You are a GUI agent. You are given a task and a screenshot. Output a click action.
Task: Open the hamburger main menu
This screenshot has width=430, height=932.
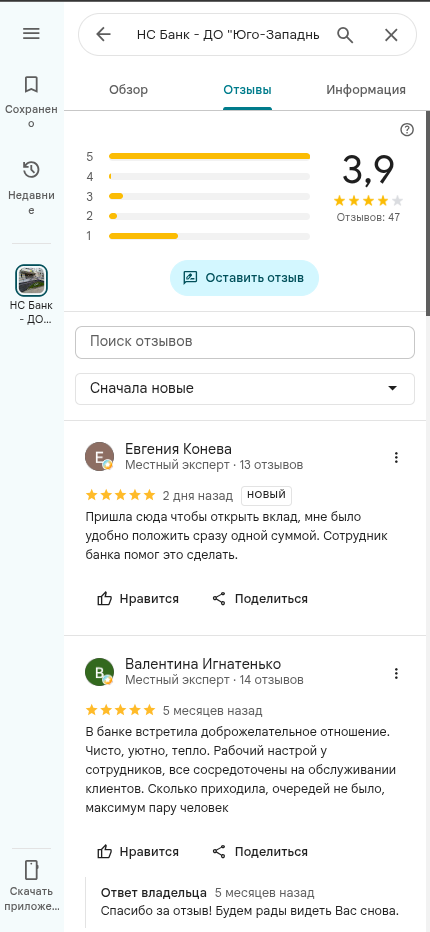(31, 34)
